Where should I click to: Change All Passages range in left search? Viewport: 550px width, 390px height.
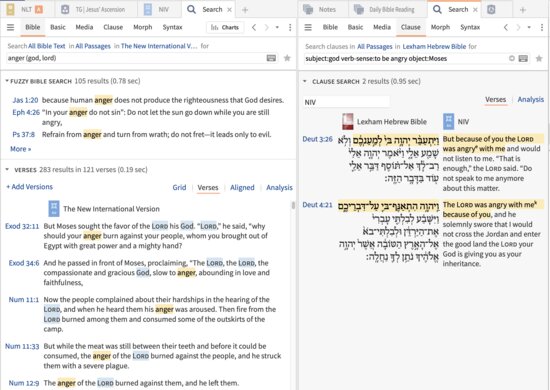[93, 46]
